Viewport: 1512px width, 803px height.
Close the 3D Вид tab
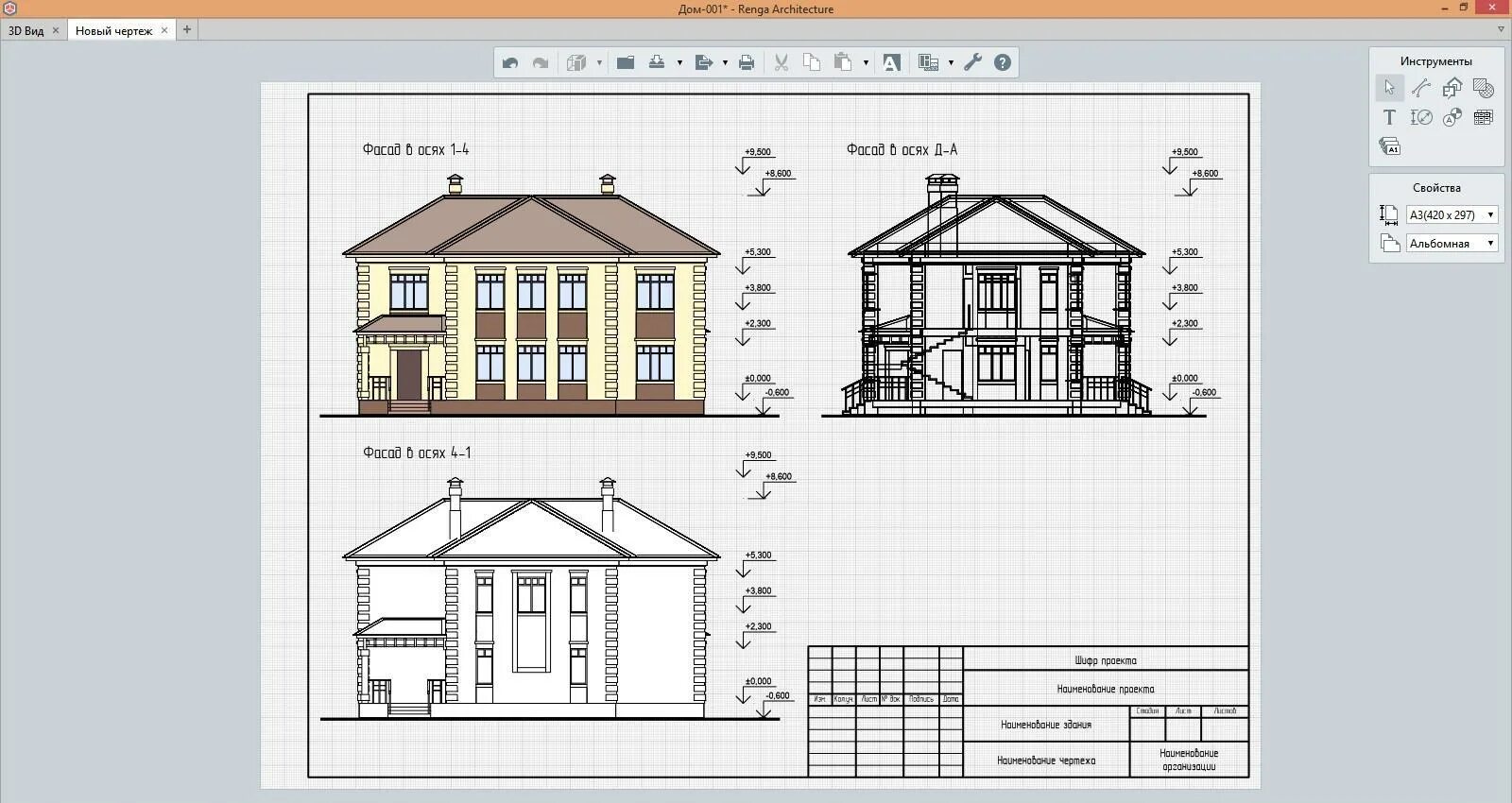(x=56, y=30)
